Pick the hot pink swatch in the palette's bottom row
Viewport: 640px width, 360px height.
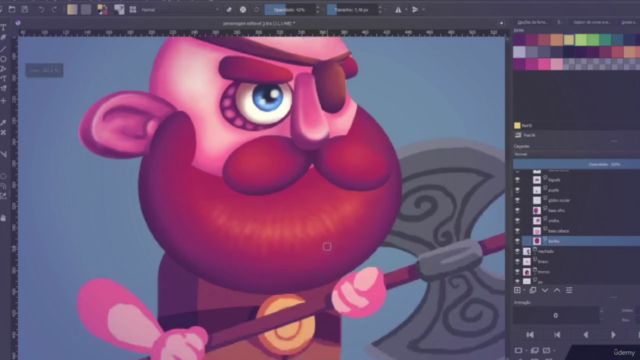[544, 64]
